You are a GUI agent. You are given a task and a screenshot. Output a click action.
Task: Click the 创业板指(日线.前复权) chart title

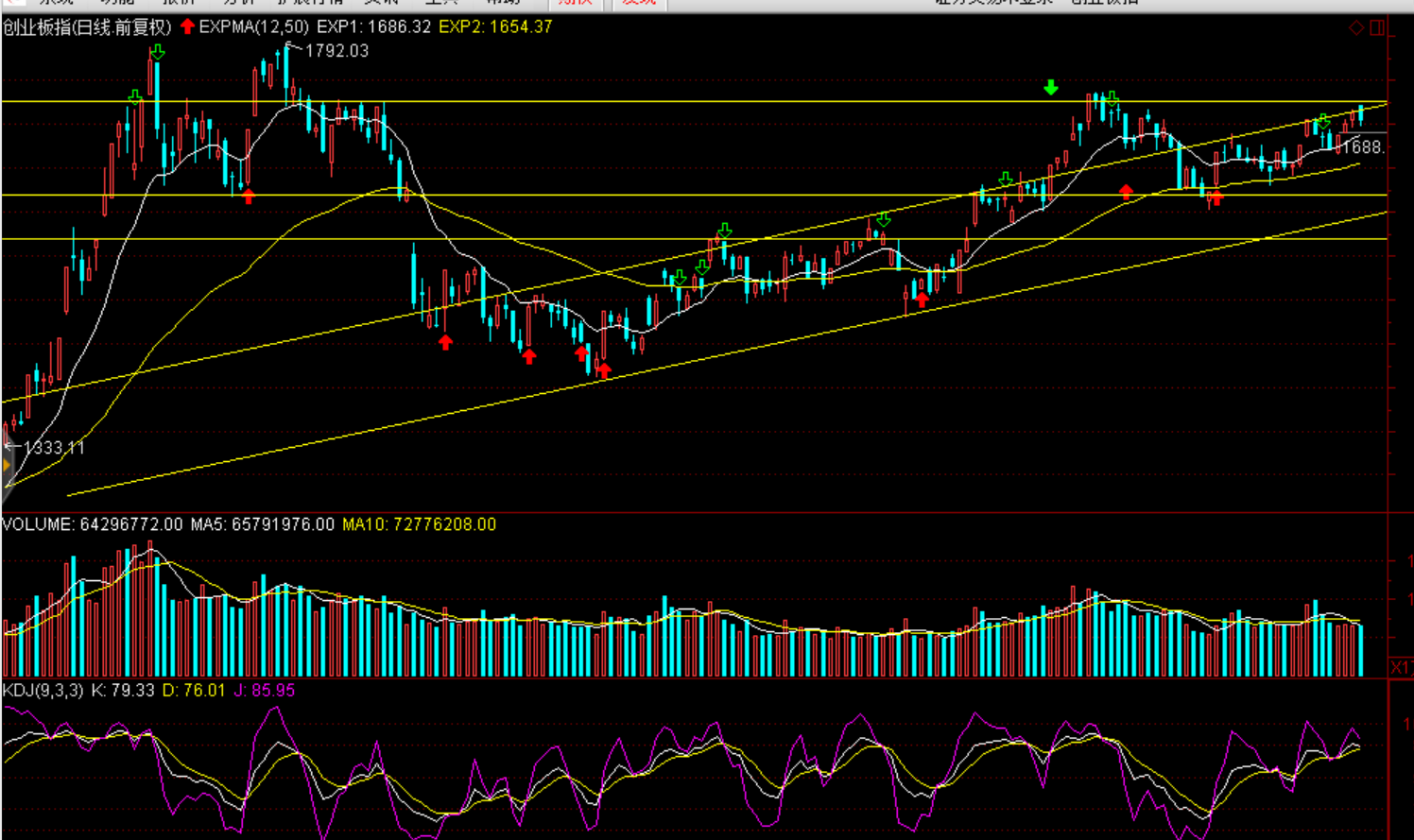87,27
